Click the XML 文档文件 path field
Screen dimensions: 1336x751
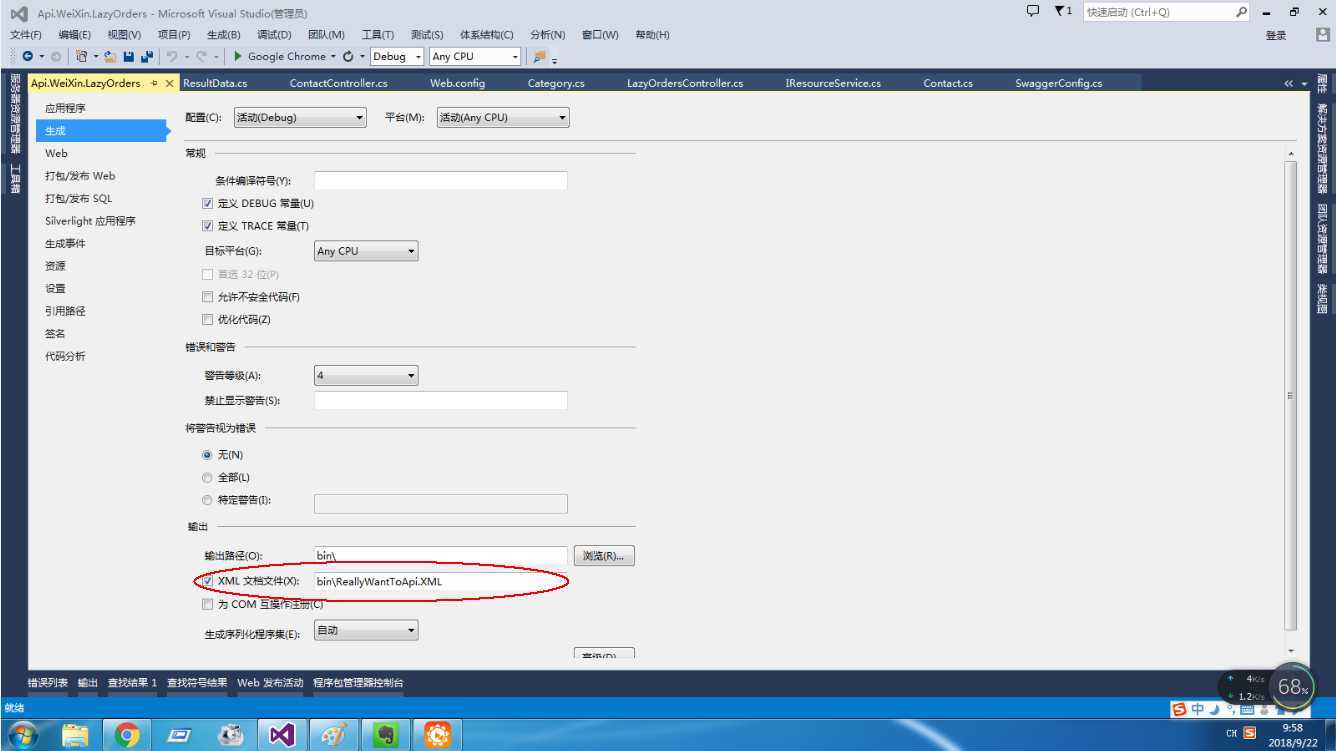(441, 581)
